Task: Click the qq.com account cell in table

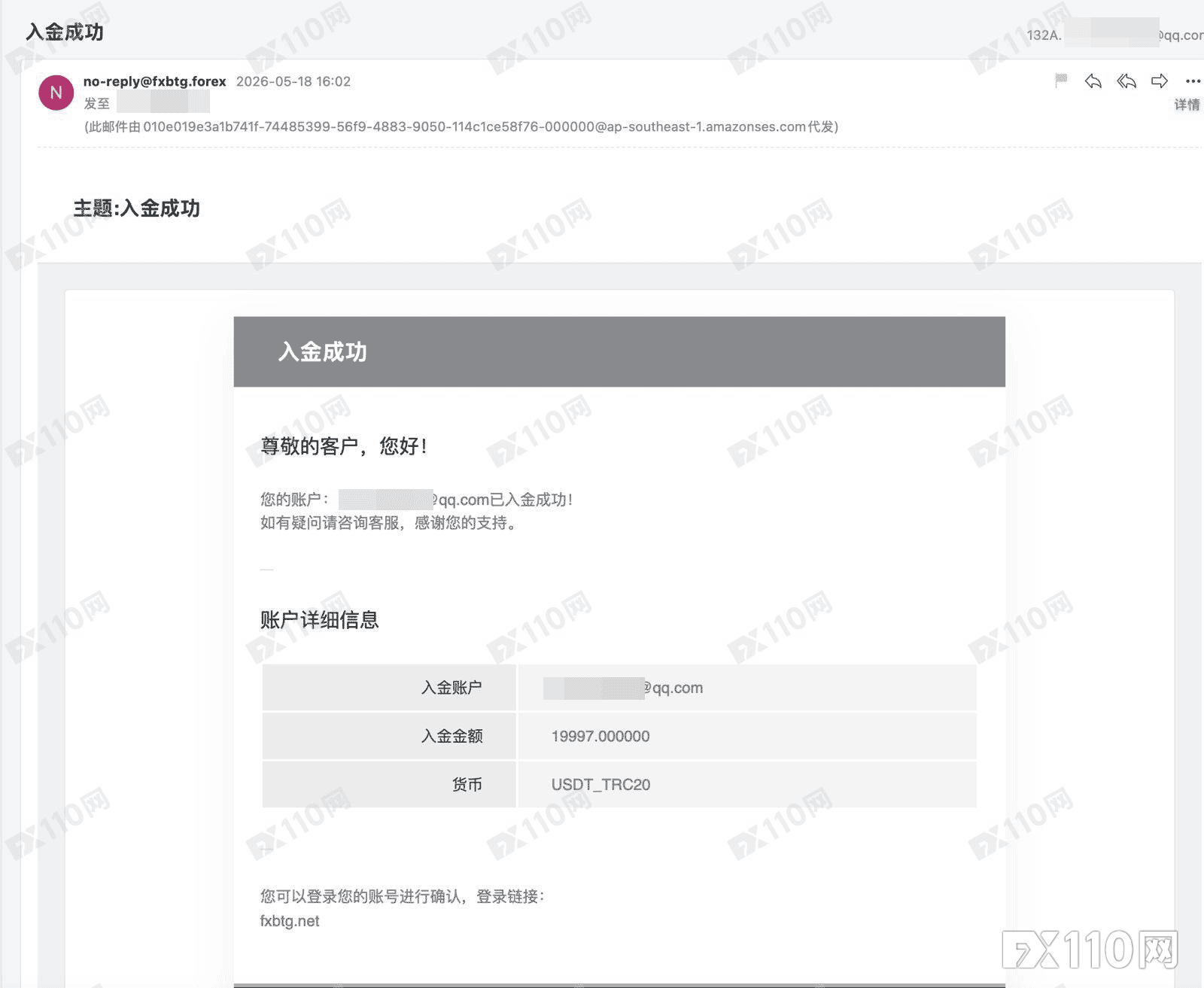Action: 747,688
